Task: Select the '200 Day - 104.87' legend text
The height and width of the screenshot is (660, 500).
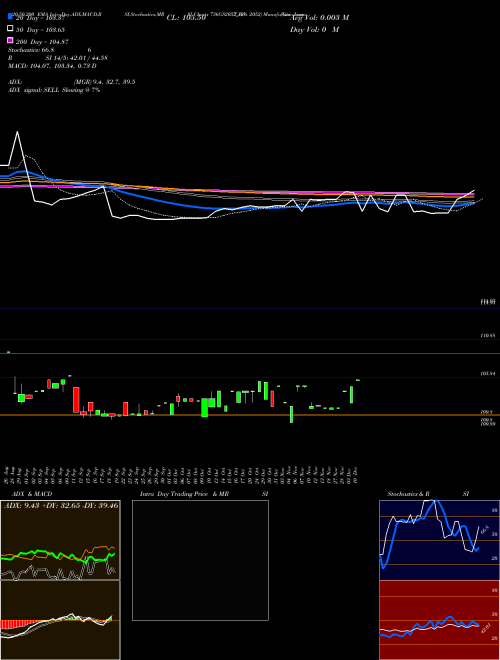Action: click(43, 42)
